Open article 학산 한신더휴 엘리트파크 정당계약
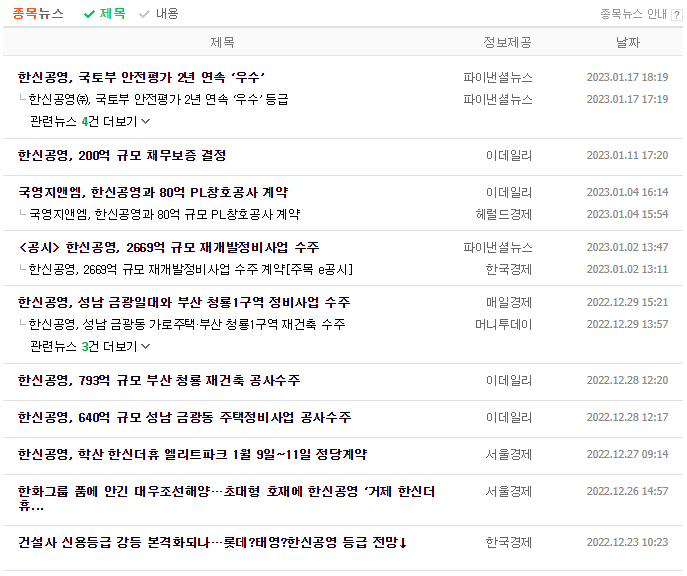Image resolution: width=687 pixels, height=576 pixels. [x=192, y=454]
